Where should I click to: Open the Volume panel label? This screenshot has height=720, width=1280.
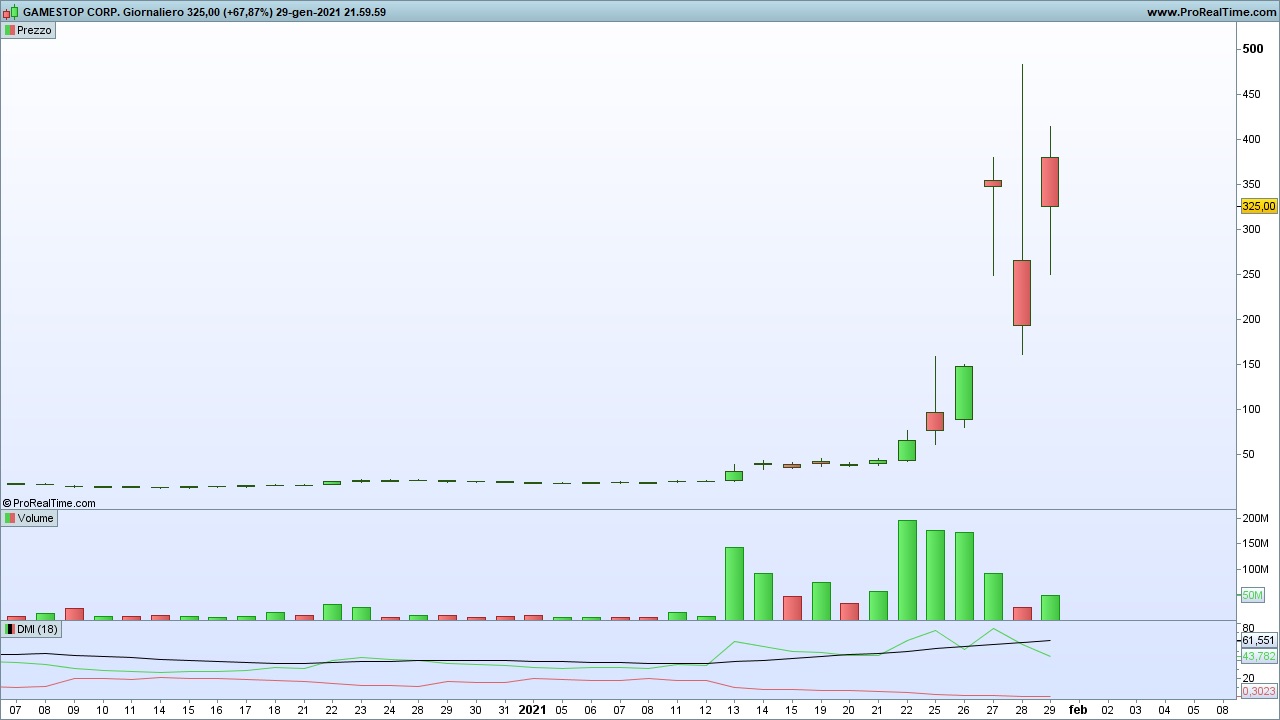pos(35,518)
